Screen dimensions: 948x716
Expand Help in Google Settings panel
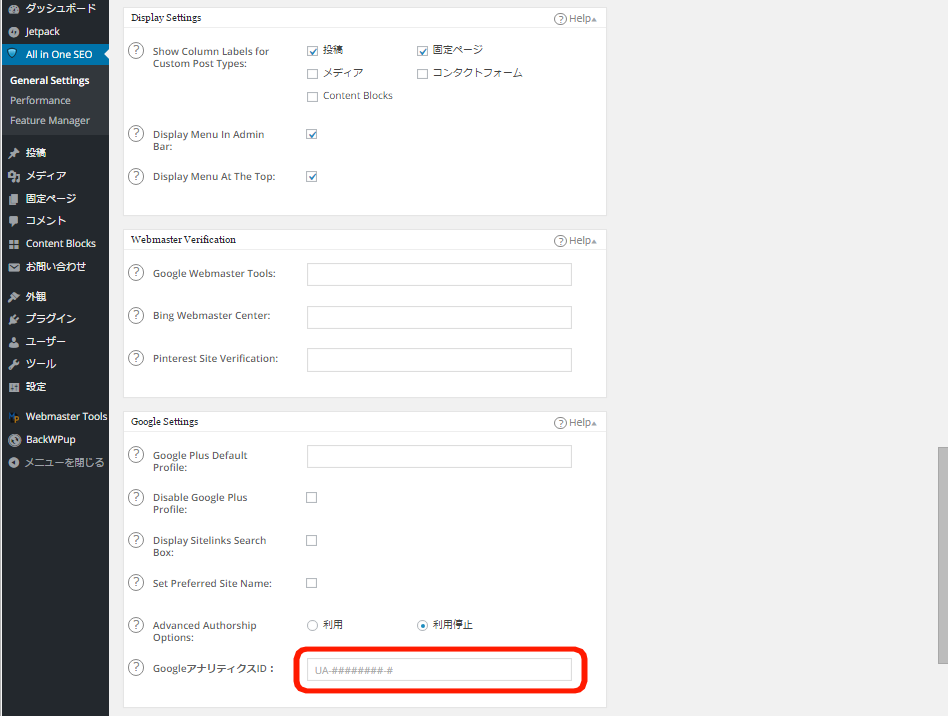coord(575,423)
